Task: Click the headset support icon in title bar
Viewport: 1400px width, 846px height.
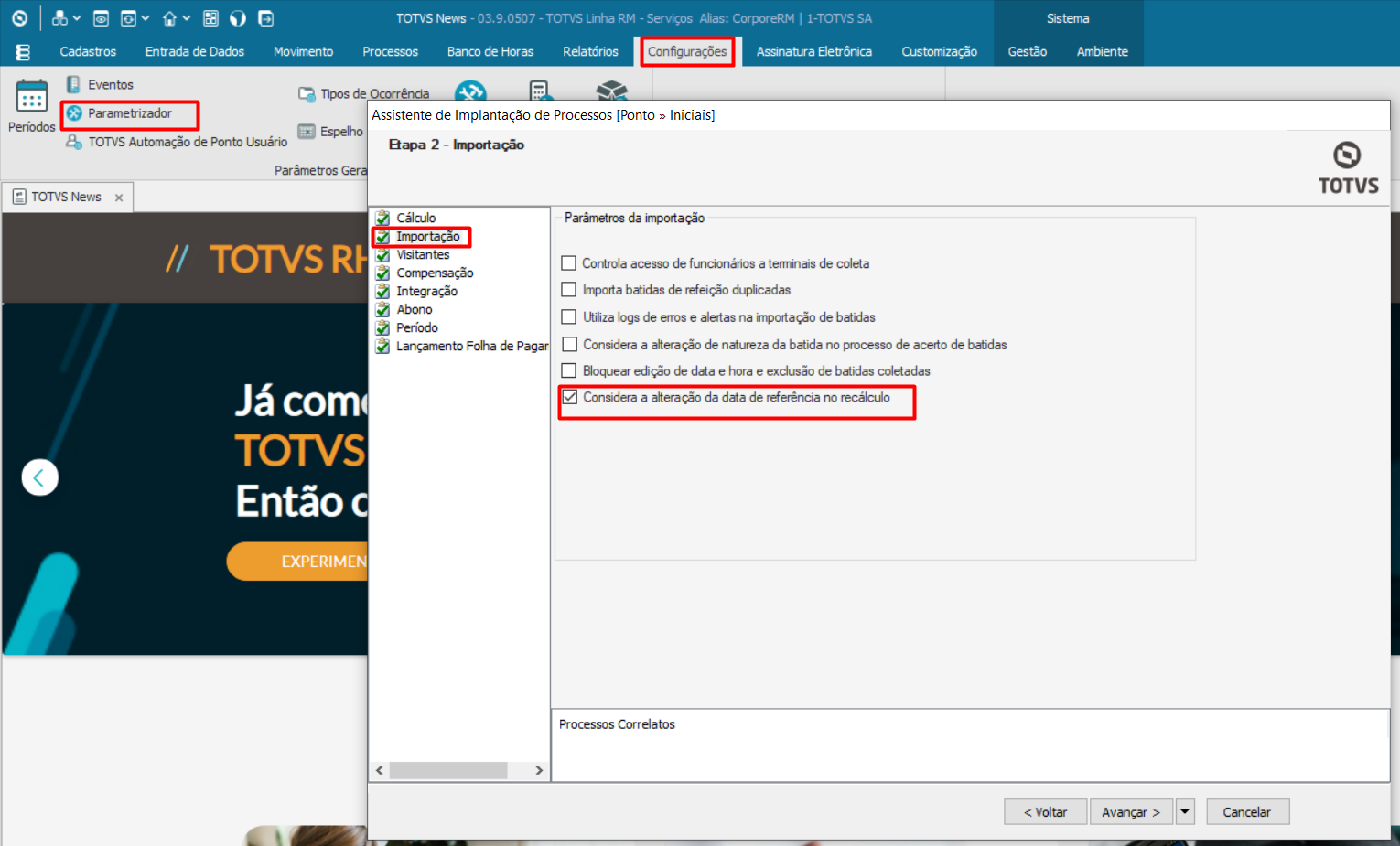Action: click(238, 18)
